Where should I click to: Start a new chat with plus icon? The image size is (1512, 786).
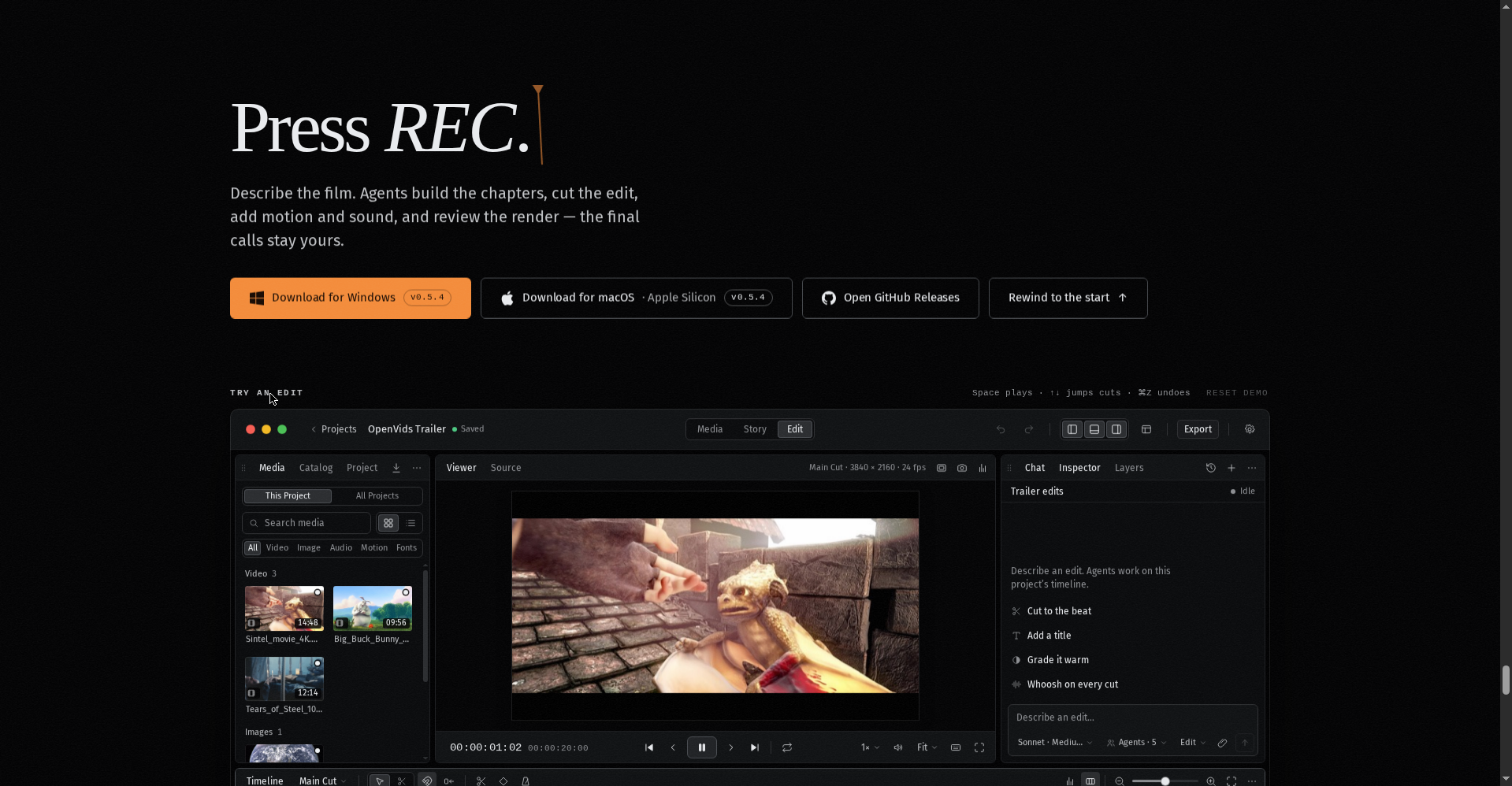[1232, 468]
